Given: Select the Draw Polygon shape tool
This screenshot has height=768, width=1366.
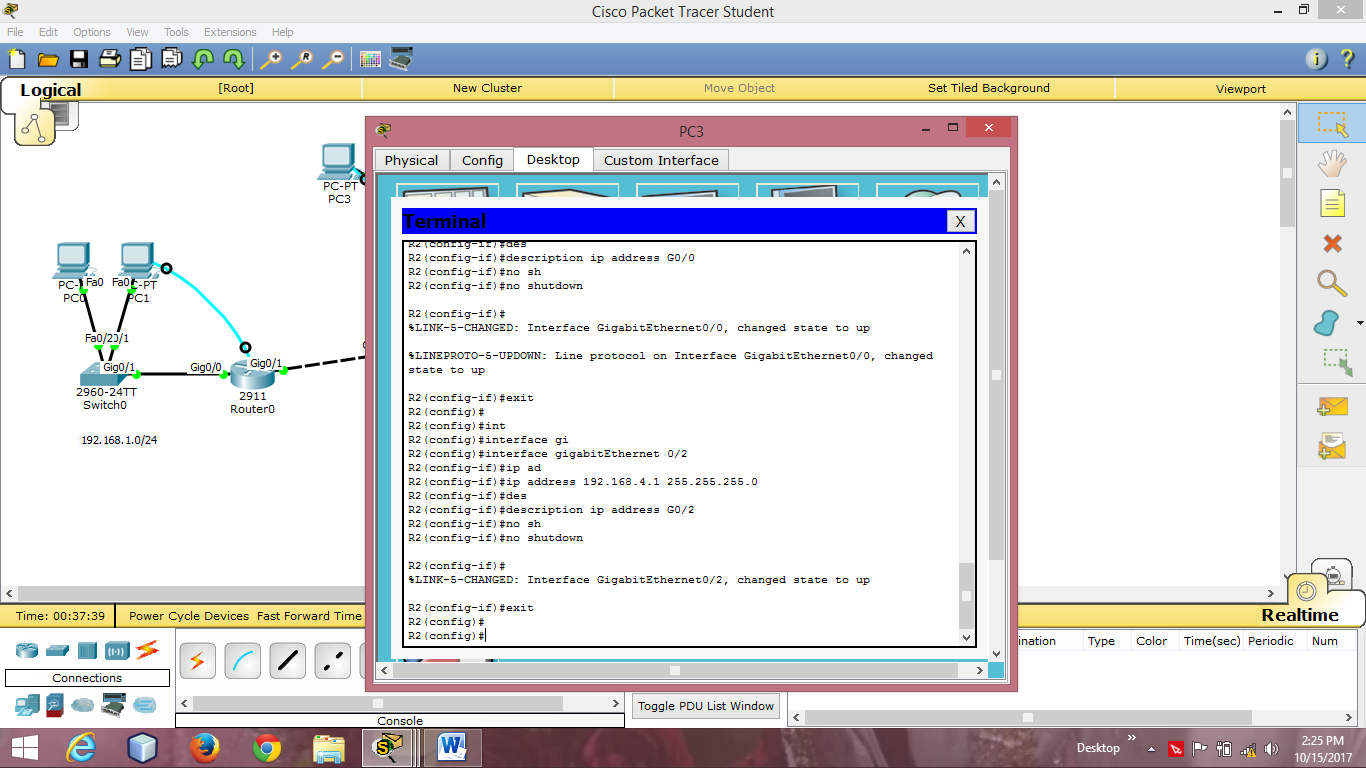Looking at the screenshot, I should click(1326, 323).
